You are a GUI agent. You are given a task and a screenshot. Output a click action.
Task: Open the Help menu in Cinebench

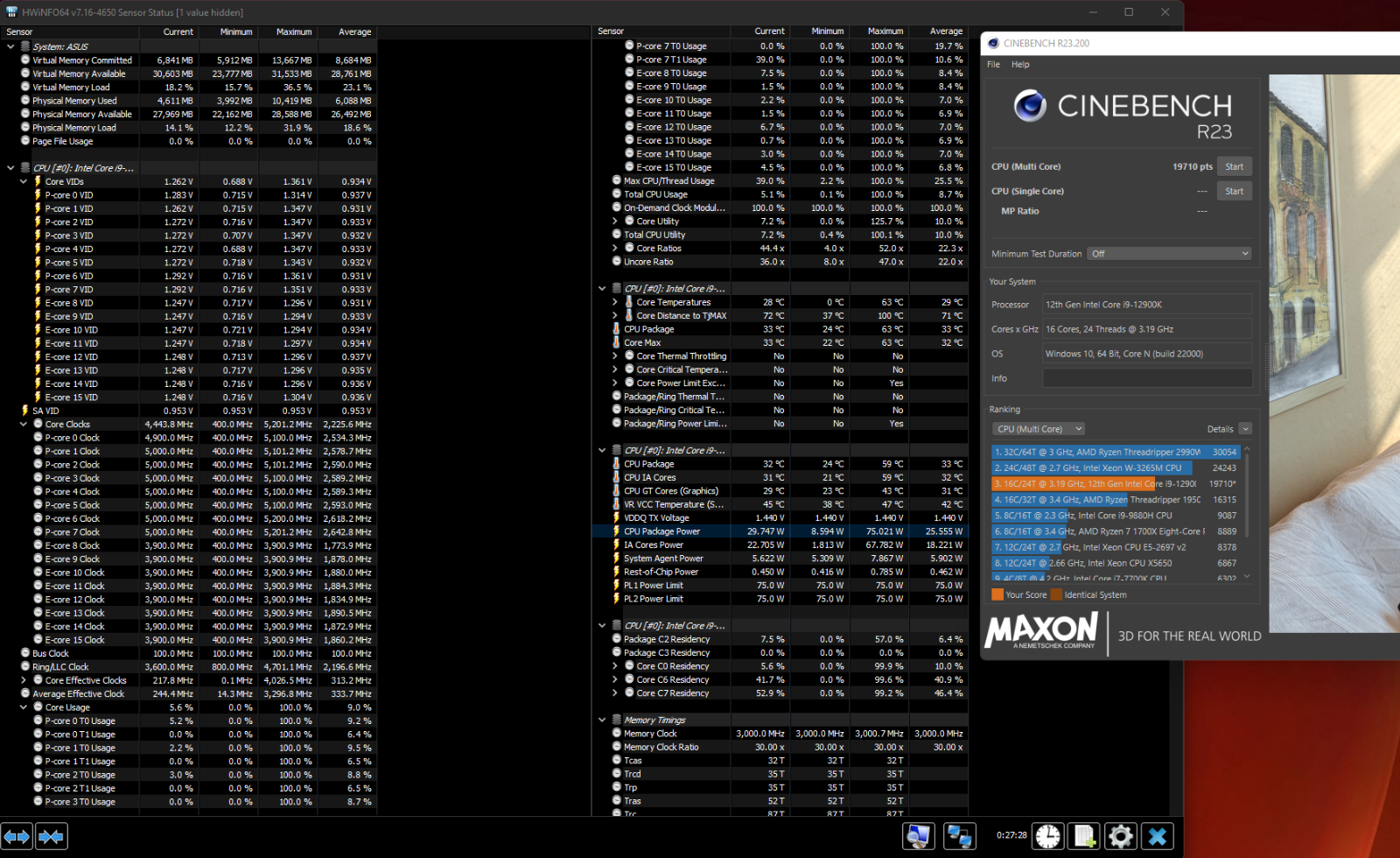[1020, 65]
